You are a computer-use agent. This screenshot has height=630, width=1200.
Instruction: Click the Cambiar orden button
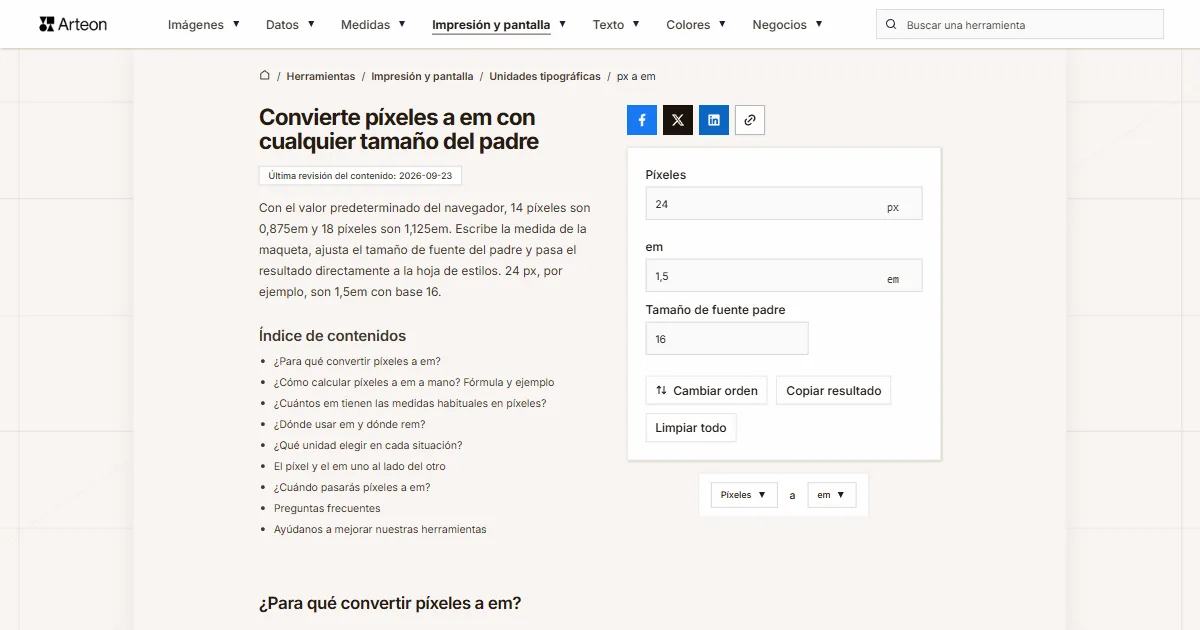pyautogui.click(x=707, y=391)
